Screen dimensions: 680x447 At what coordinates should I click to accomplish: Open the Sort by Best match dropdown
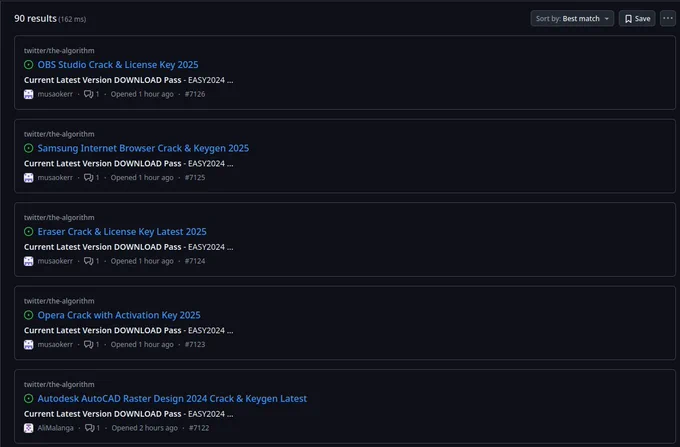pyautogui.click(x=572, y=19)
